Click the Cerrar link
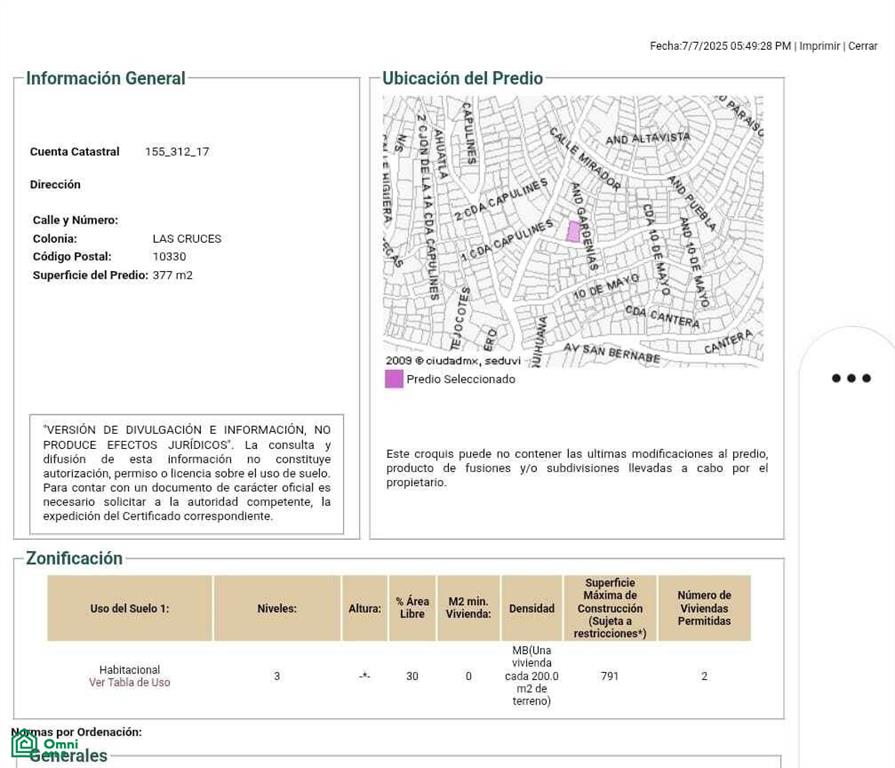 (862, 46)
